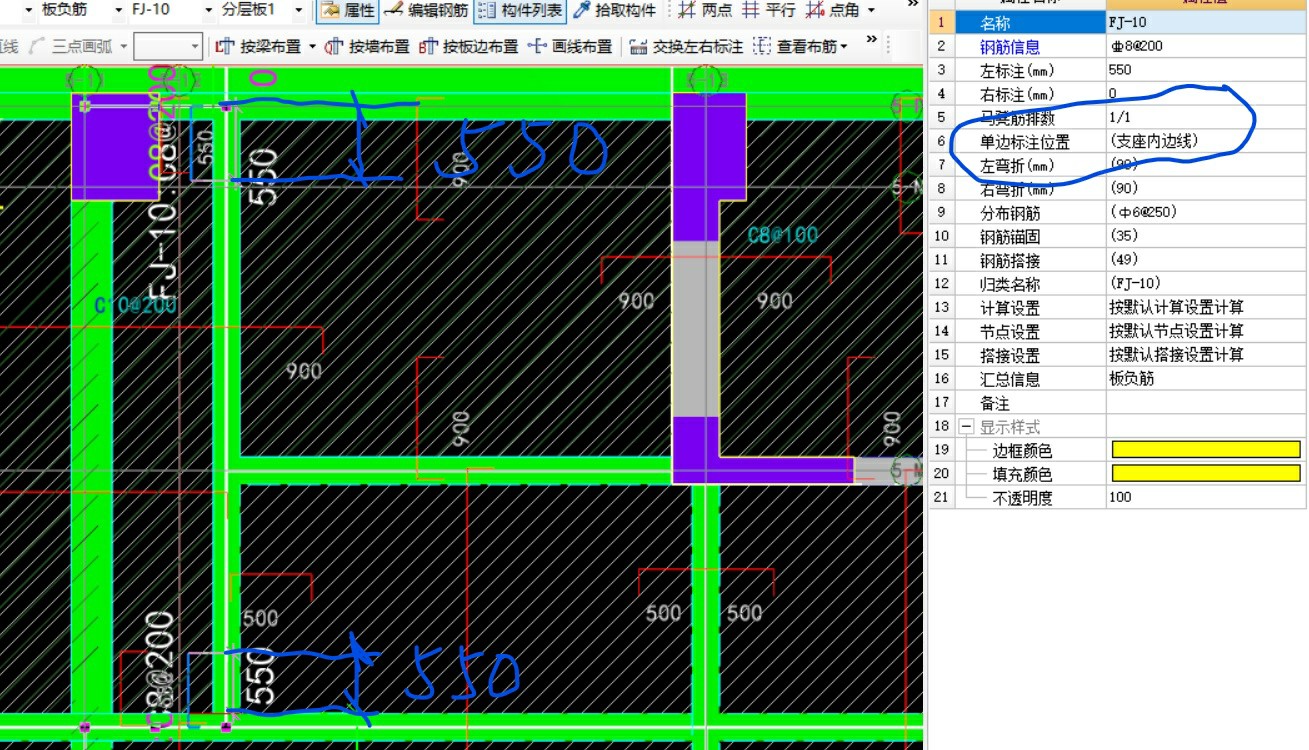
Task: Click the 钢筋锚固 value (35)
Action: (x=1206, y=236)
